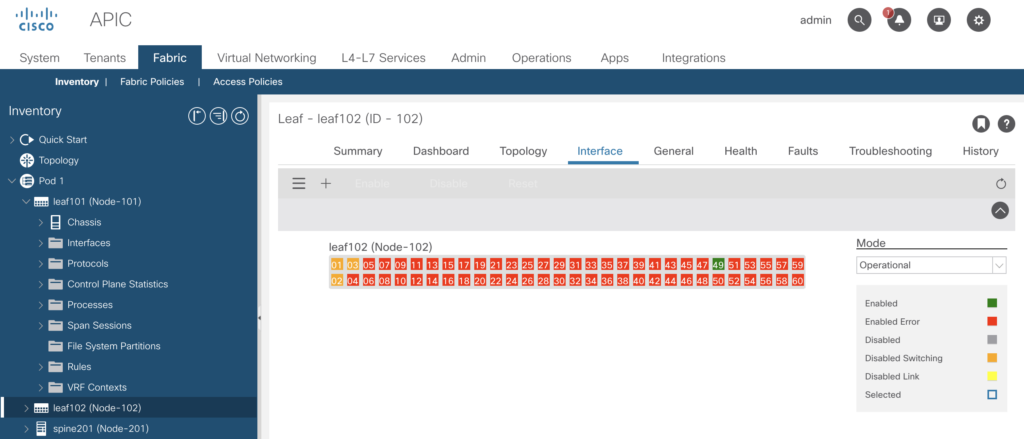This screenshot has width=1024, height=439.
Task: Expand leaf102 (Node-102) tree node
Action: point(26,408)
